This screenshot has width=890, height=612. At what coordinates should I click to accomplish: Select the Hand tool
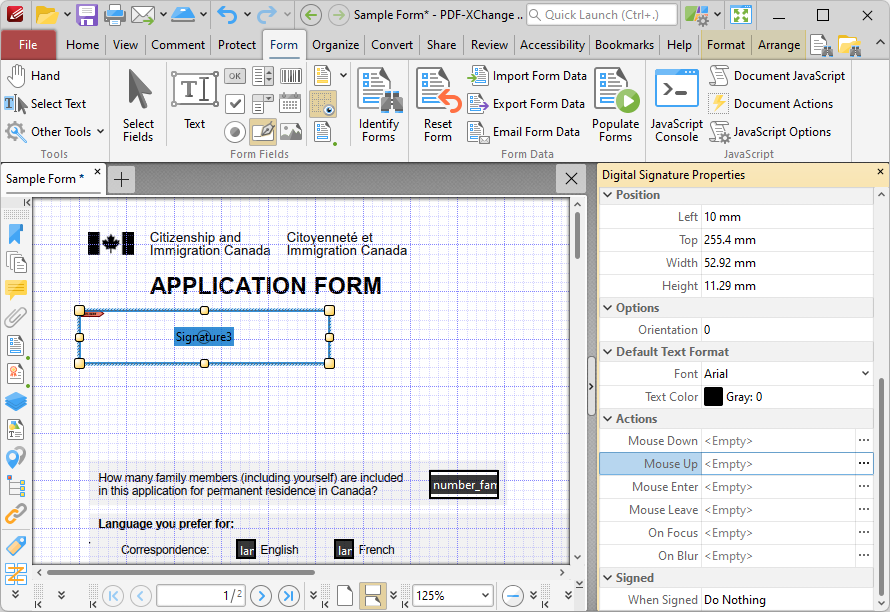click(33, 76)
